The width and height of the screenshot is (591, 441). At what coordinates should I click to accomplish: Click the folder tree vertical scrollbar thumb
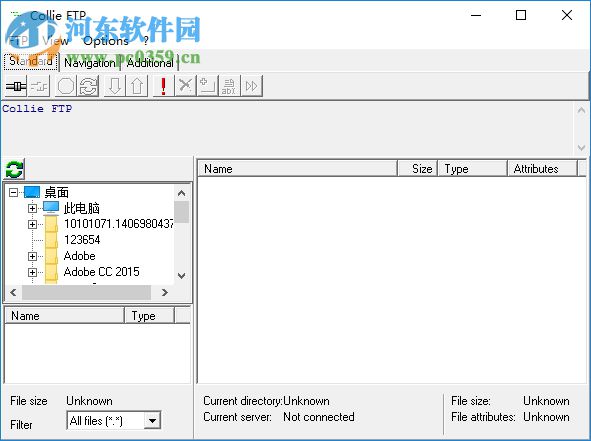coord(181,212)
